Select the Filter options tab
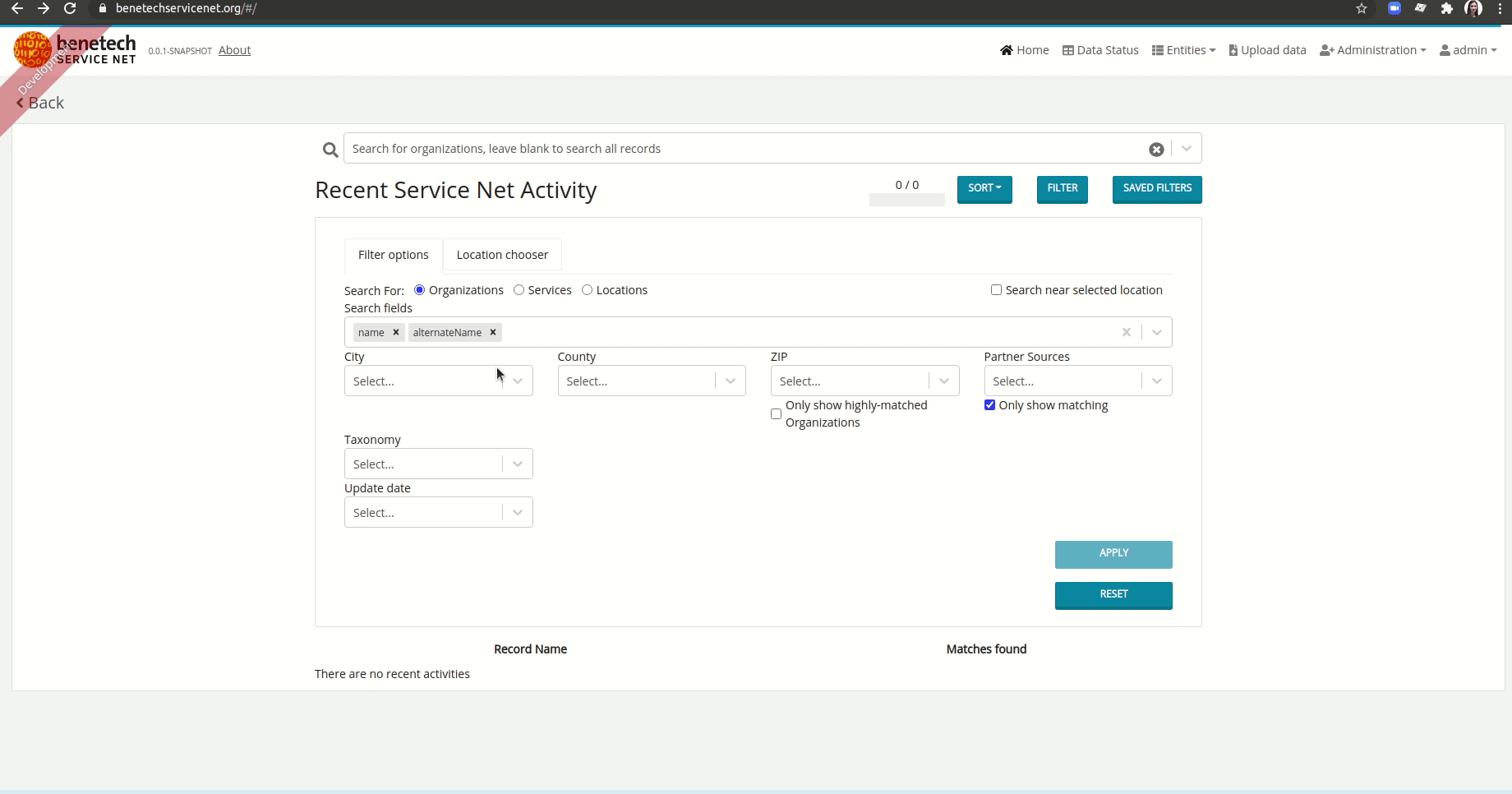 [x=394, y=255]
